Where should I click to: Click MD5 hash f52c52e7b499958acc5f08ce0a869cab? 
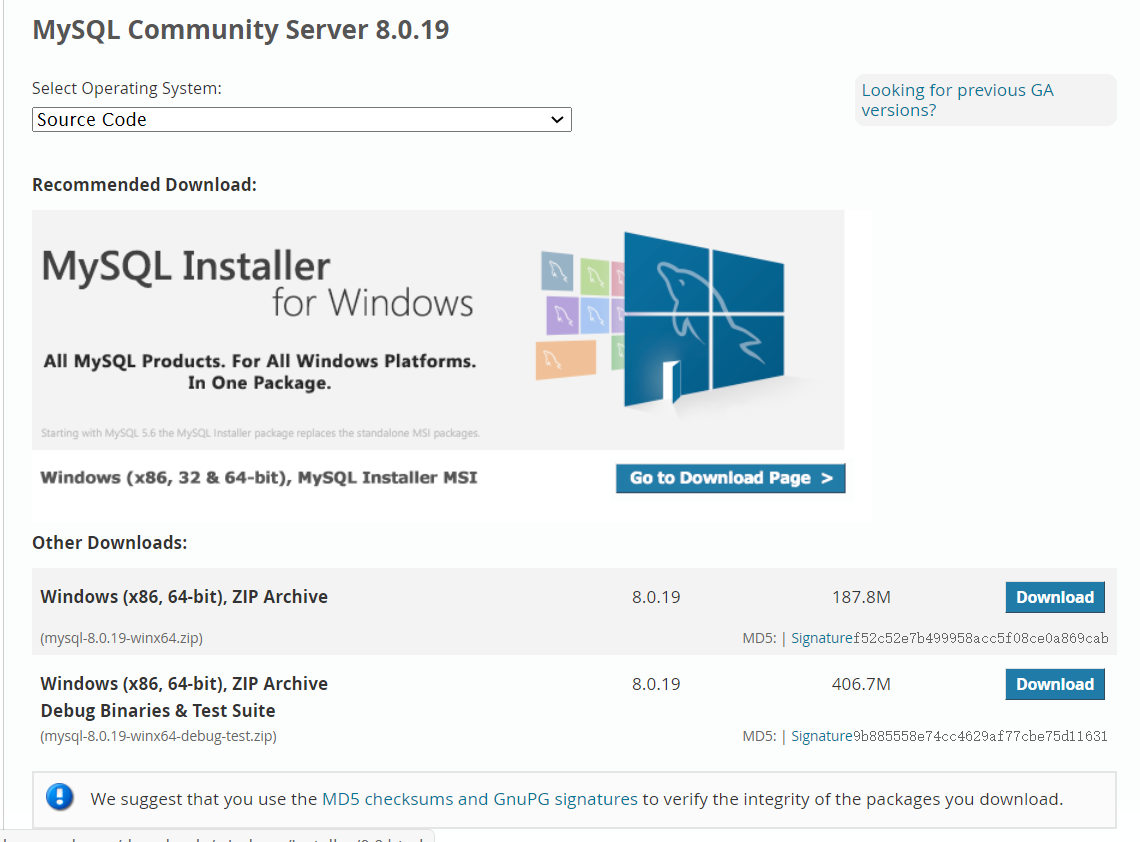(981, 638)
